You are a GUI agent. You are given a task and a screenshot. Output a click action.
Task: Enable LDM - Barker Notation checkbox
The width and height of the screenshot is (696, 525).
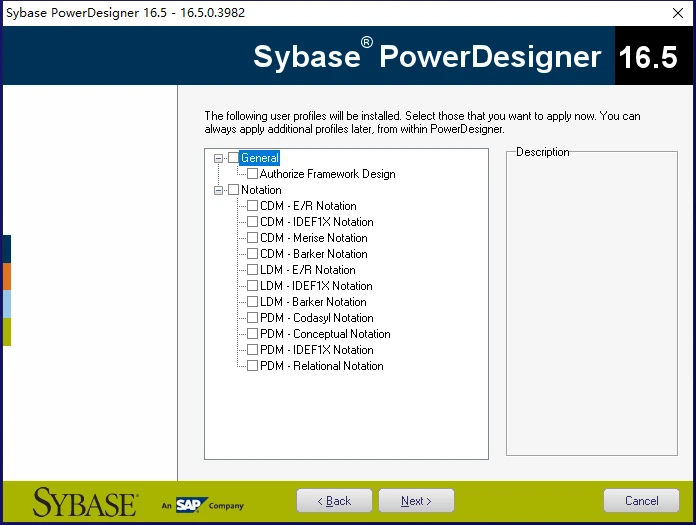point(253,302)
